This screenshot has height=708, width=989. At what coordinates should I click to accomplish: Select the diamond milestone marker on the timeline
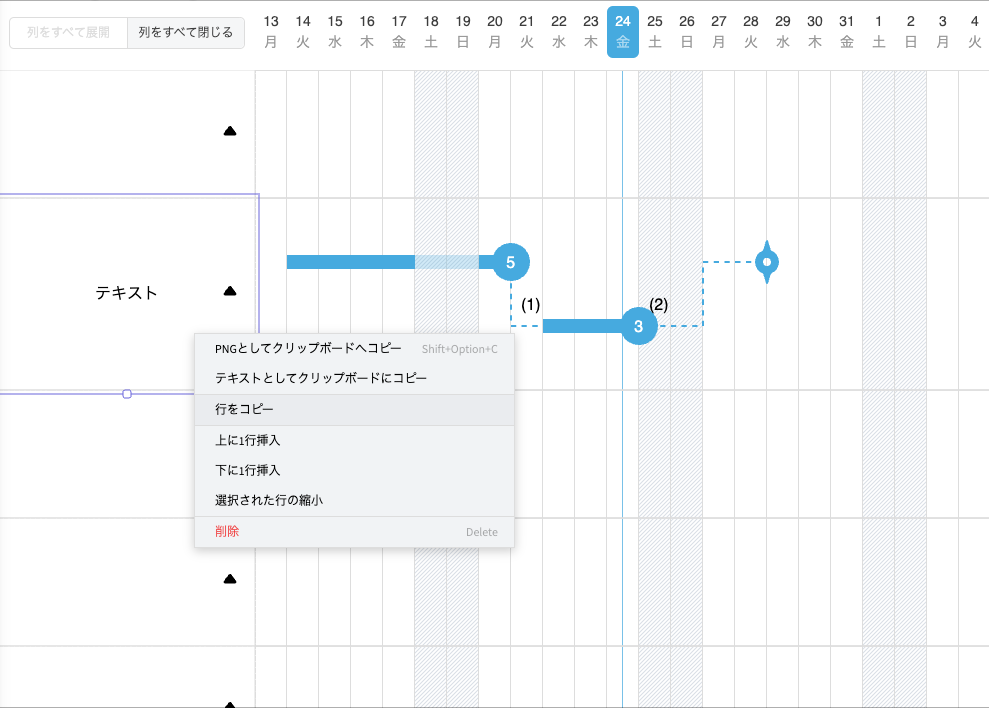[767, 262]
